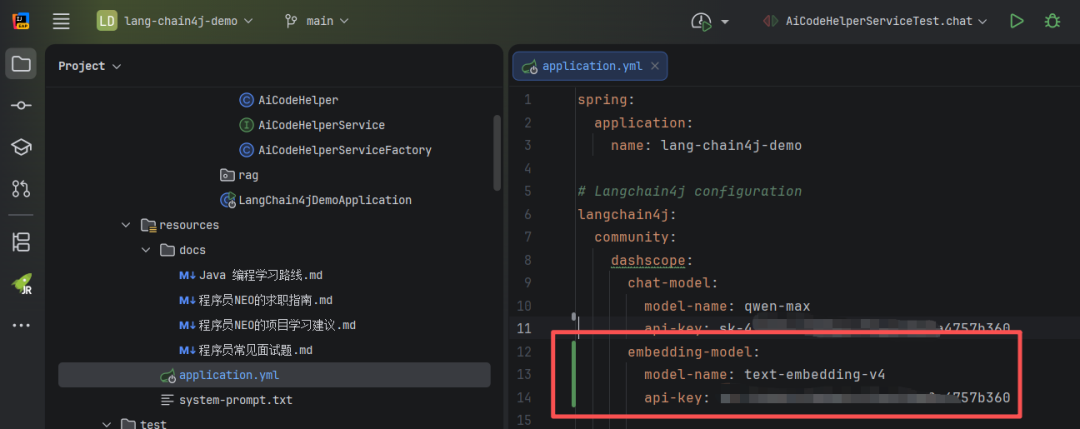1080x429 pixels.
Task: Click the JRebel sidebar icon
Action: click(20, 283)
